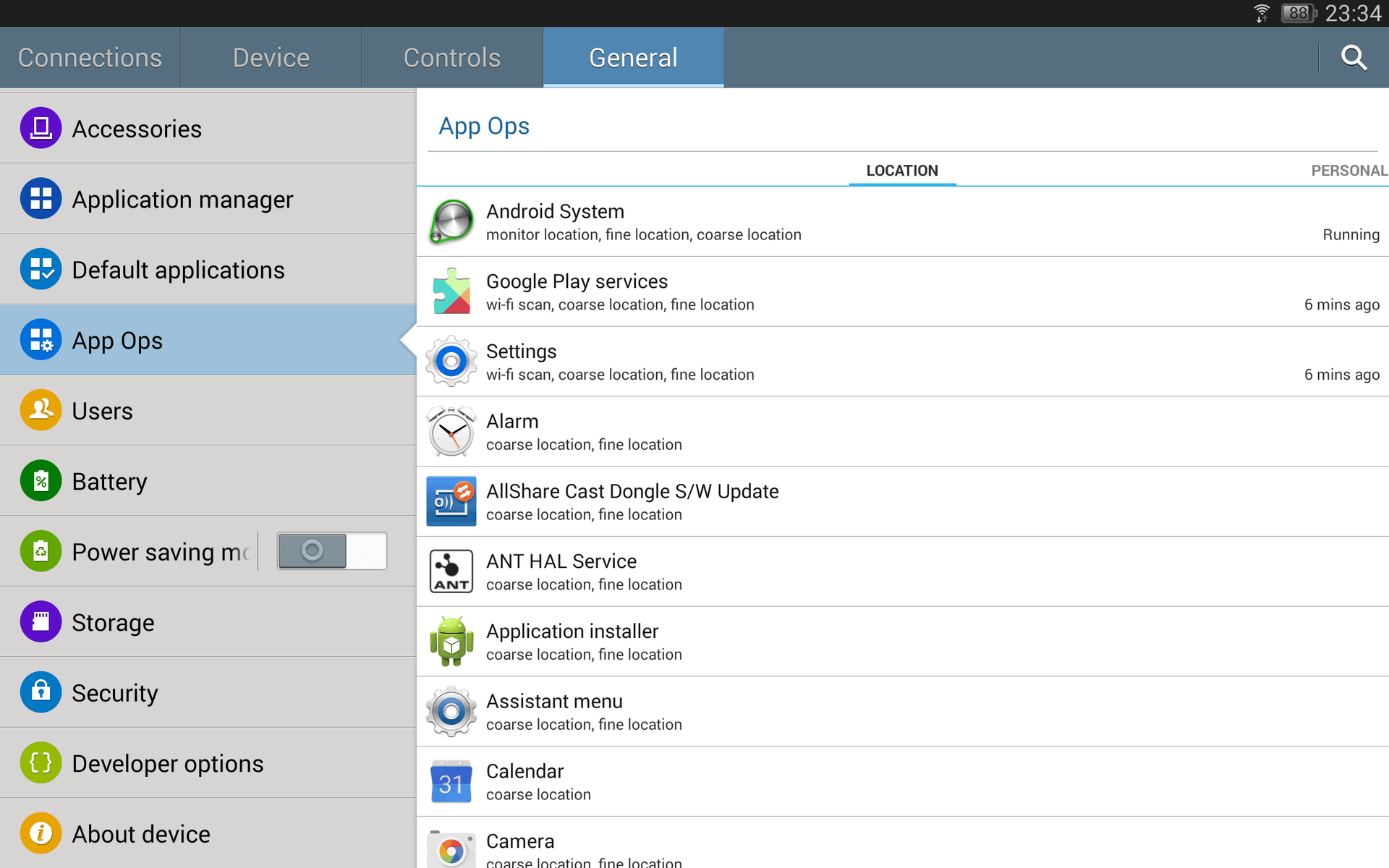Tap the Default applications icon
Viewport: 1389px width, 868px height.
[x=41, y=269]
